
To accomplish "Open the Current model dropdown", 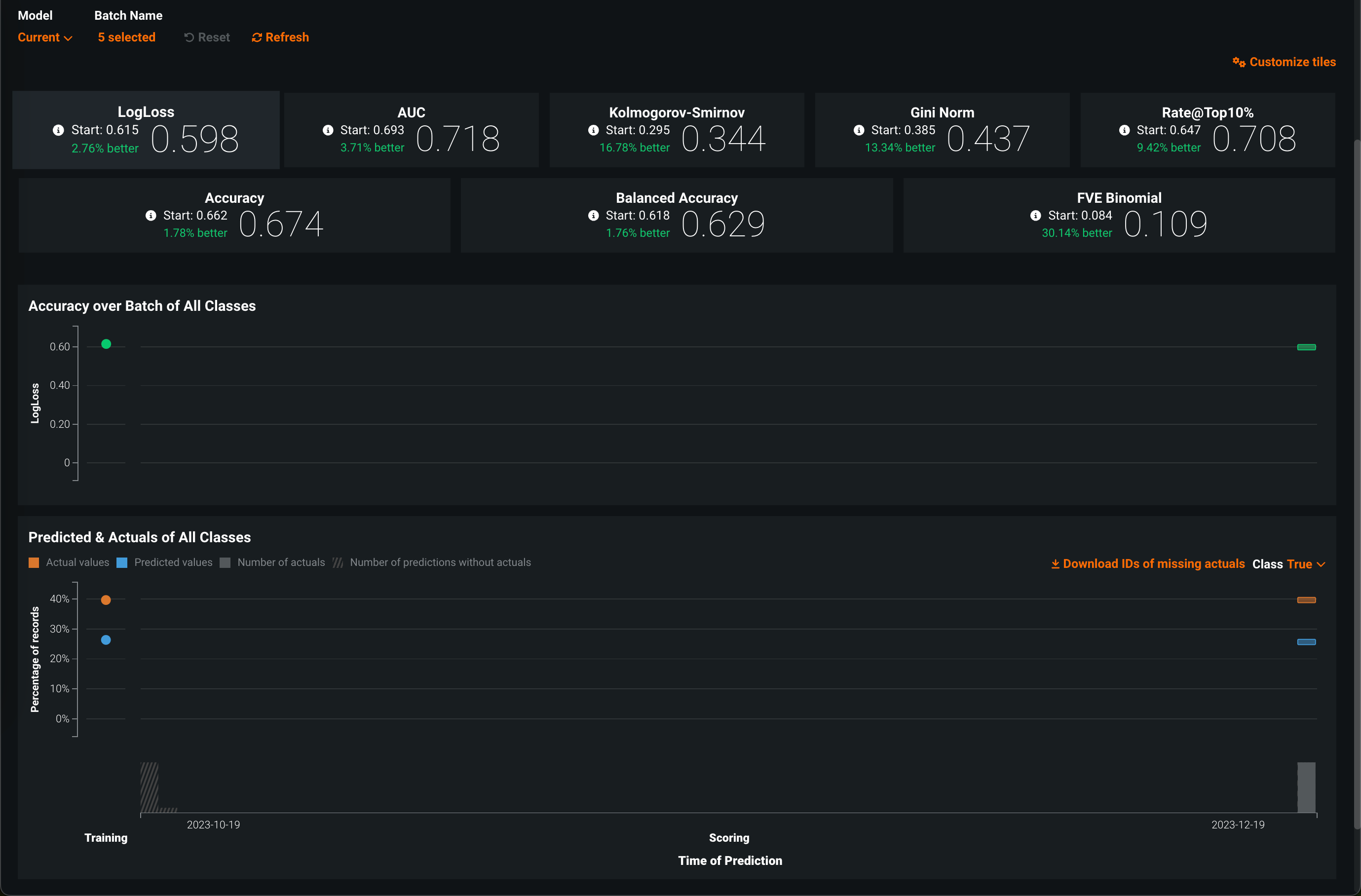I will [44, 37].
